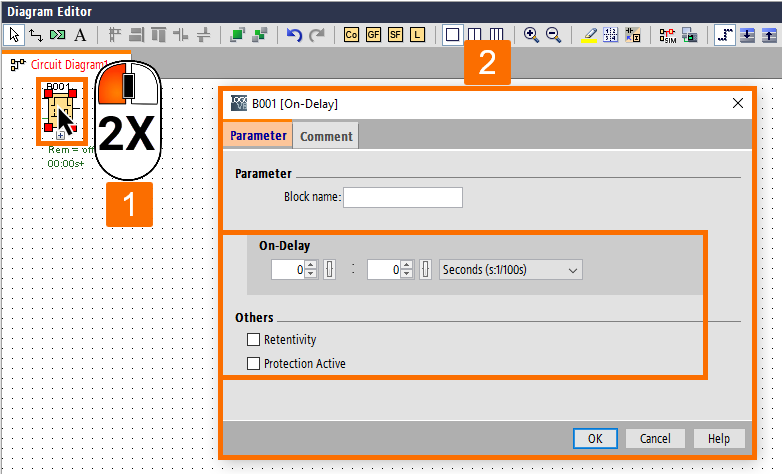Image resolution: width=782 pixels, height=474 pixels.
Task: Split editor into two windows
Action: [474, 34]
